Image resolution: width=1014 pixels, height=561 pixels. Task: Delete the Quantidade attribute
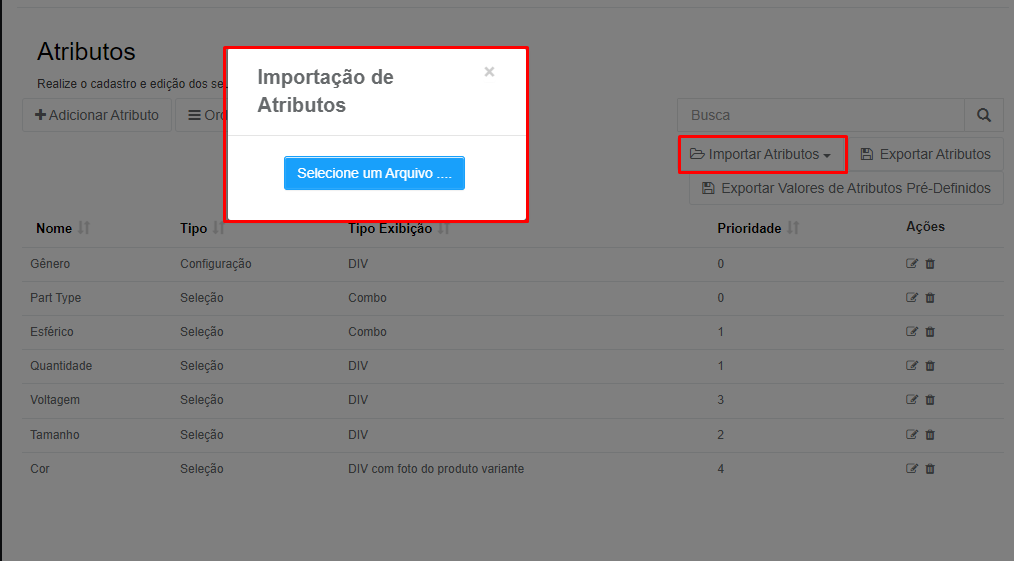[x=930, y=366]
